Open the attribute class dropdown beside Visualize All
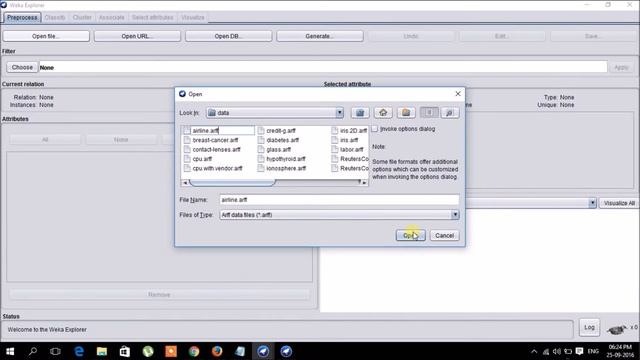640x360 pixels. click(x=592, y=203)
